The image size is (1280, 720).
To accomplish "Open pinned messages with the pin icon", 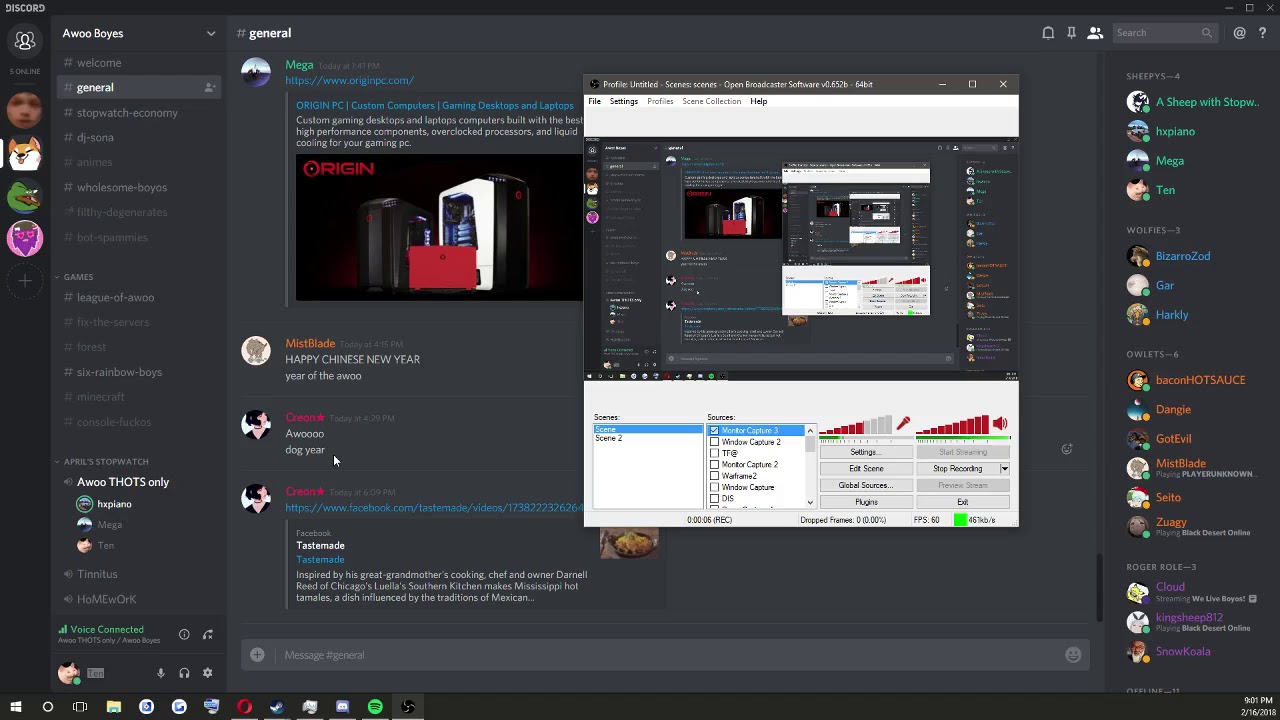I will [x=1071, y=33].
